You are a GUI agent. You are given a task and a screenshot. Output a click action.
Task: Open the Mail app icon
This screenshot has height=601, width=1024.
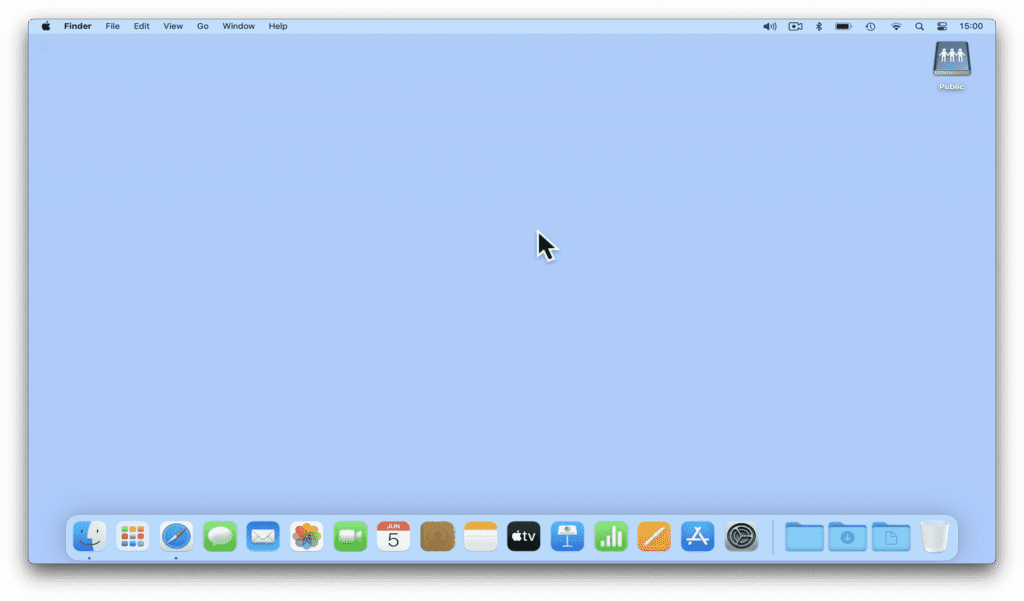click(263, 536)
